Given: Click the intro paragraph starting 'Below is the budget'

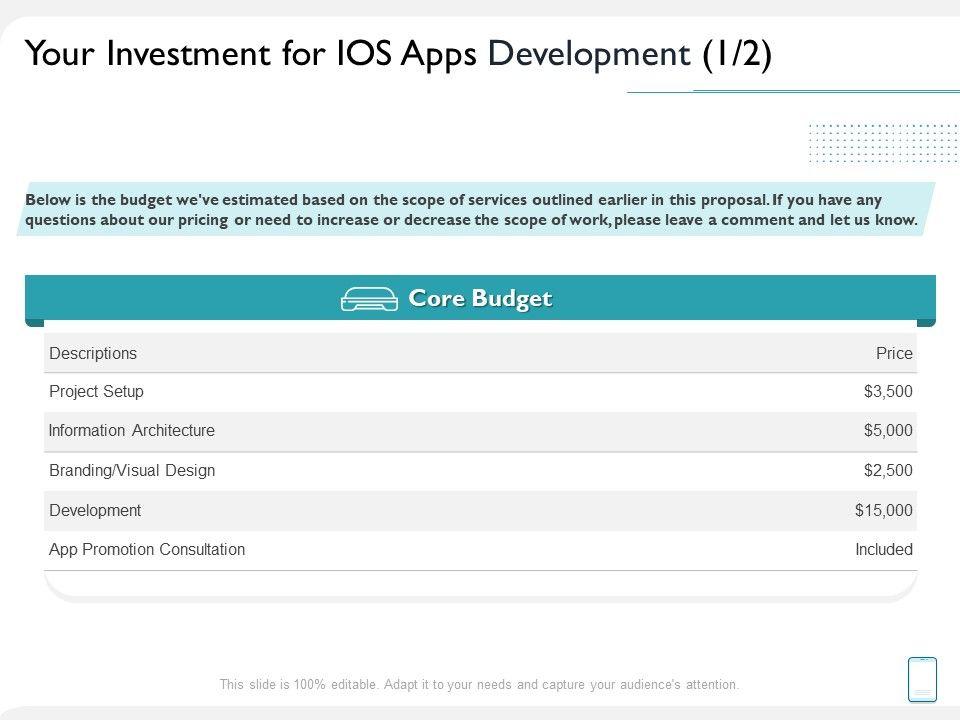Looking at the screenshot, I should click(471, 209).
